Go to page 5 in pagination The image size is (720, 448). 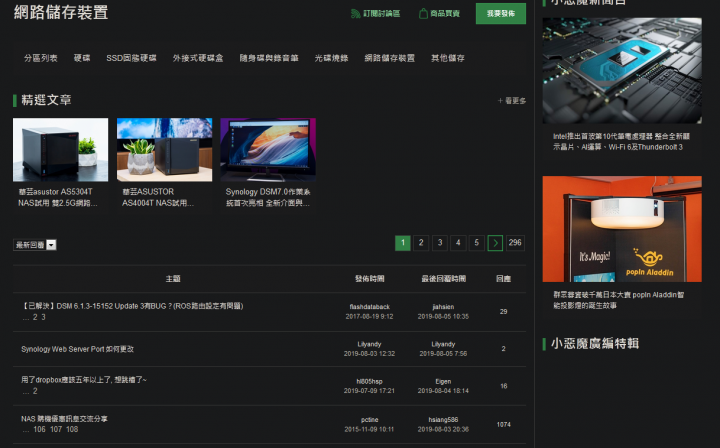pyautogui.click(x=477, y=243)
